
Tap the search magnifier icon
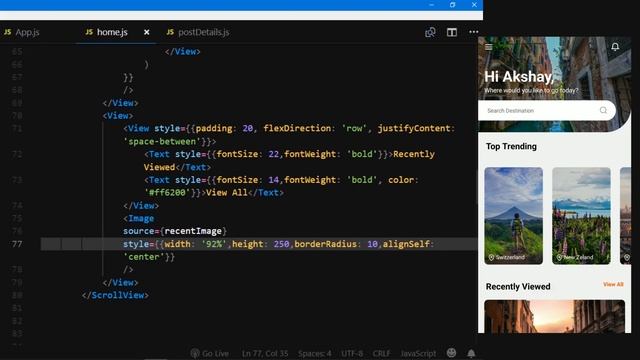[x=603, y=111]
